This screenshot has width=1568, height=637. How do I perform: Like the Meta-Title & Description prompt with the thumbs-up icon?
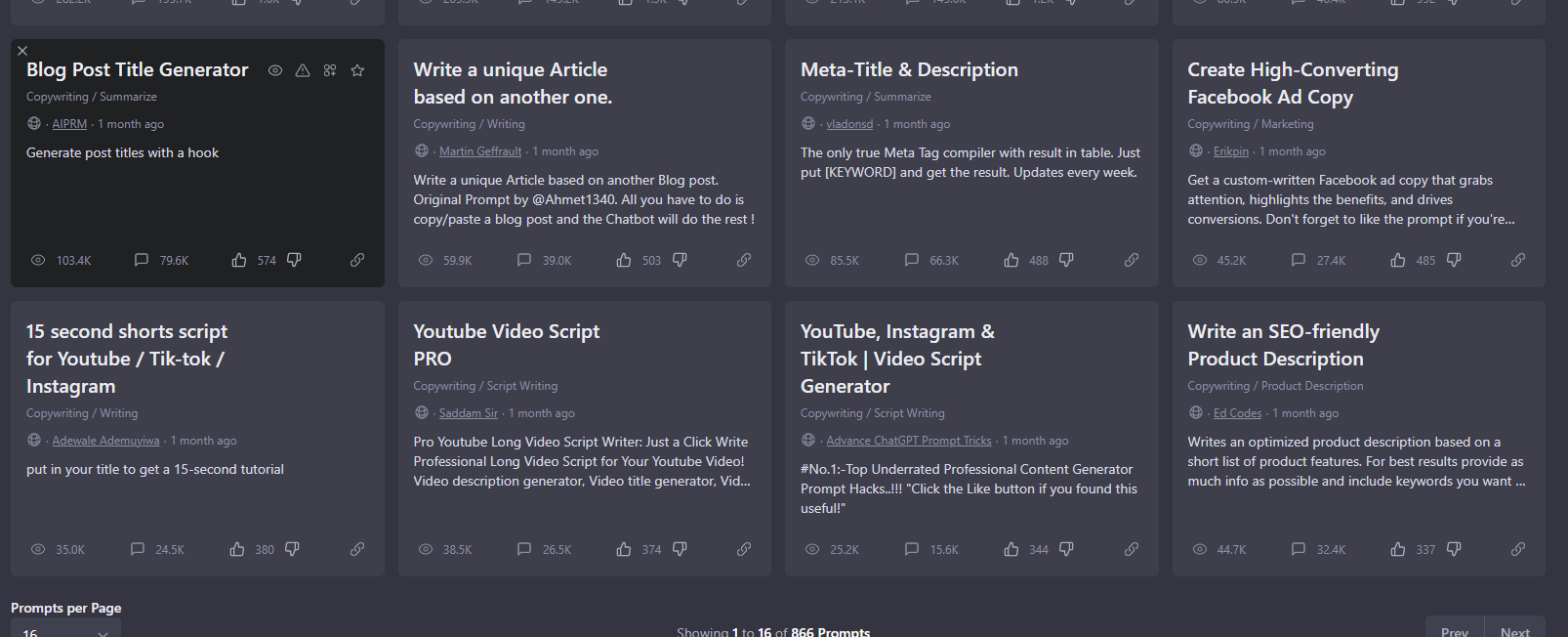tap(1011, 260)
